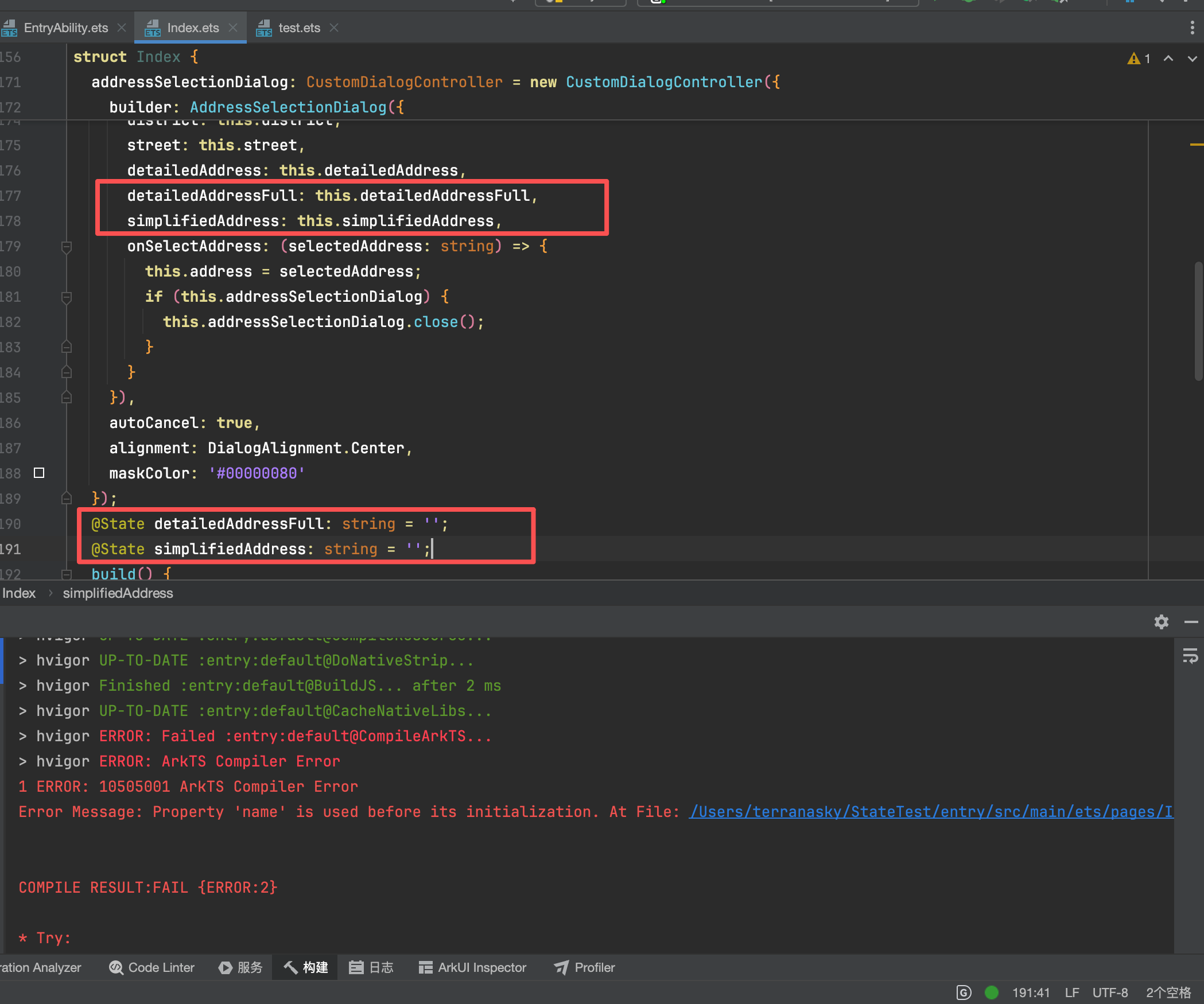Click the soft-wrap icon in build output
The image size is (1204, 1004).
[x=1190, y=656]
